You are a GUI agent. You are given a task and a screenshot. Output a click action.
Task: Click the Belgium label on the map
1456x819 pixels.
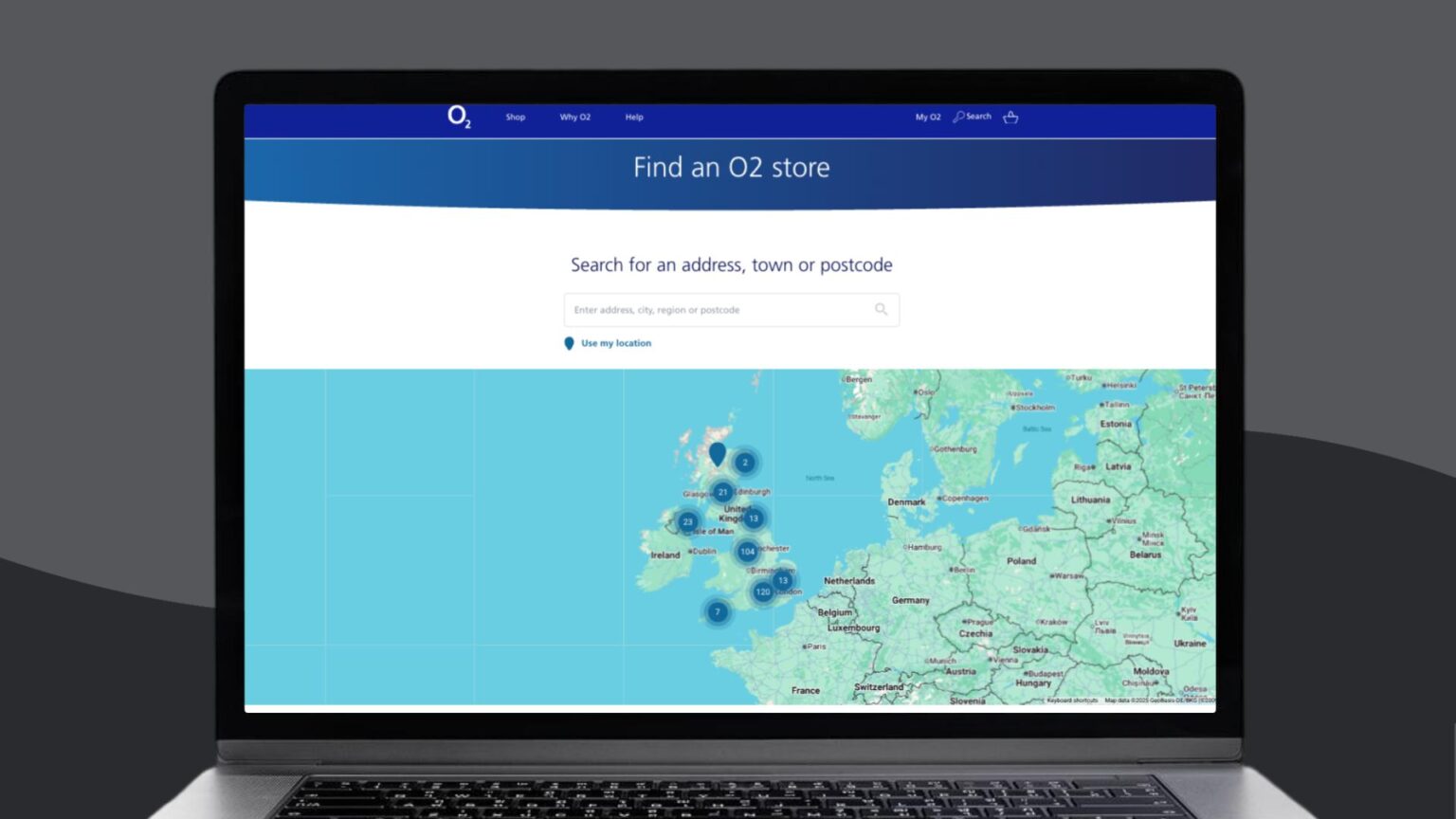[835, 612]
